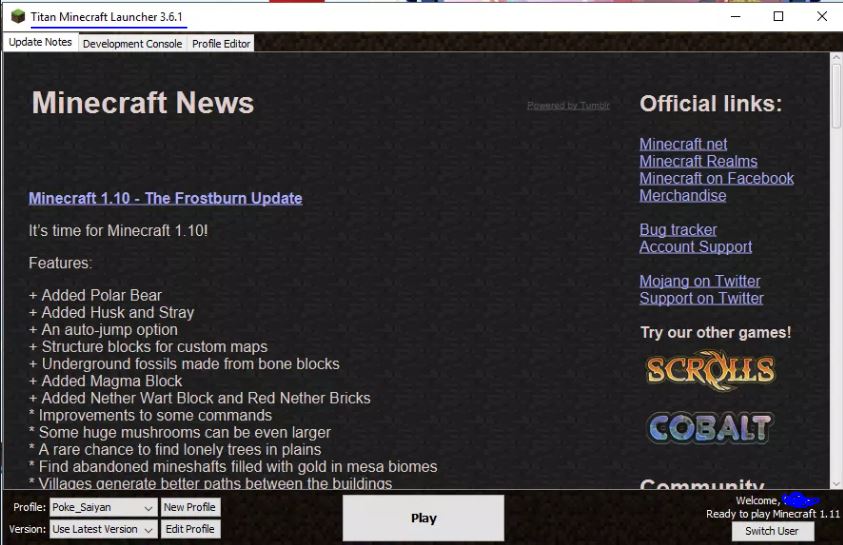The width and height of the screenshot is (843, 545).
Task: Click the scrollbar up arrow
Action: pos(836,56)
